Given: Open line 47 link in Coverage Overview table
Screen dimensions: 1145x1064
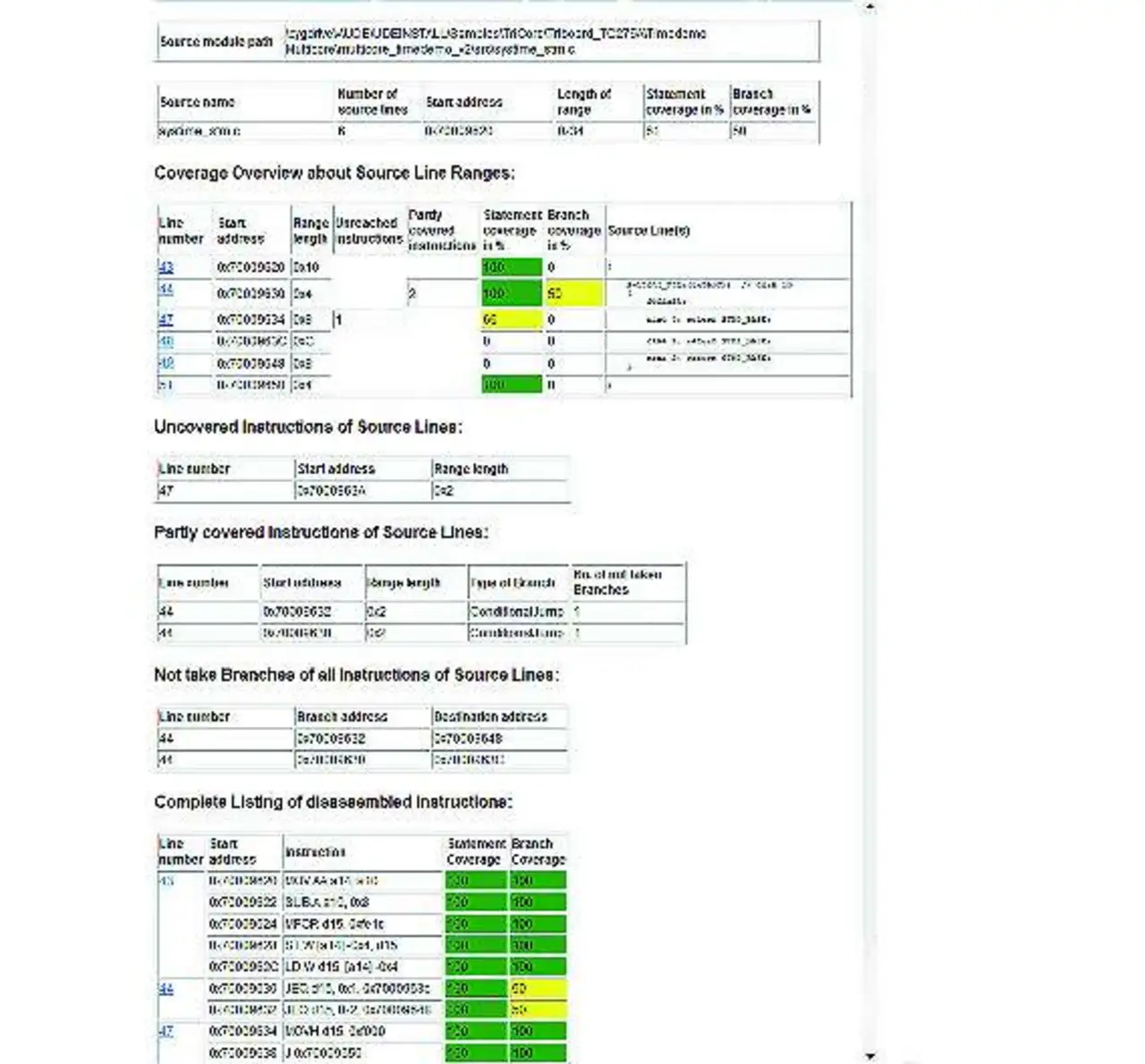Looking at the screenshot, I should coord(165,319).
